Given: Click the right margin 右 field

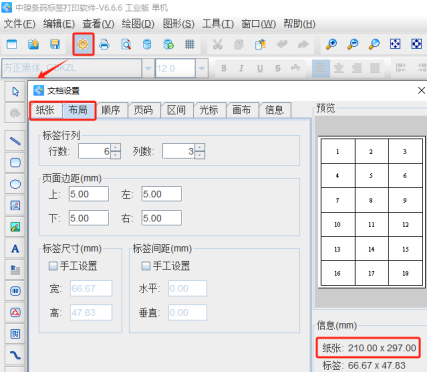Looking at the screenshot, I should 162,218.
